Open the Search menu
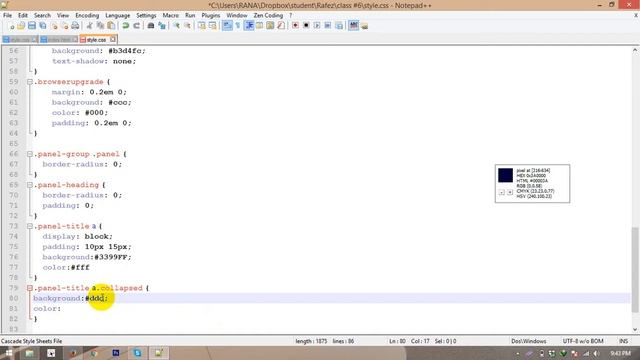Viewport: 640px width, 360px height. coord(42,15)
